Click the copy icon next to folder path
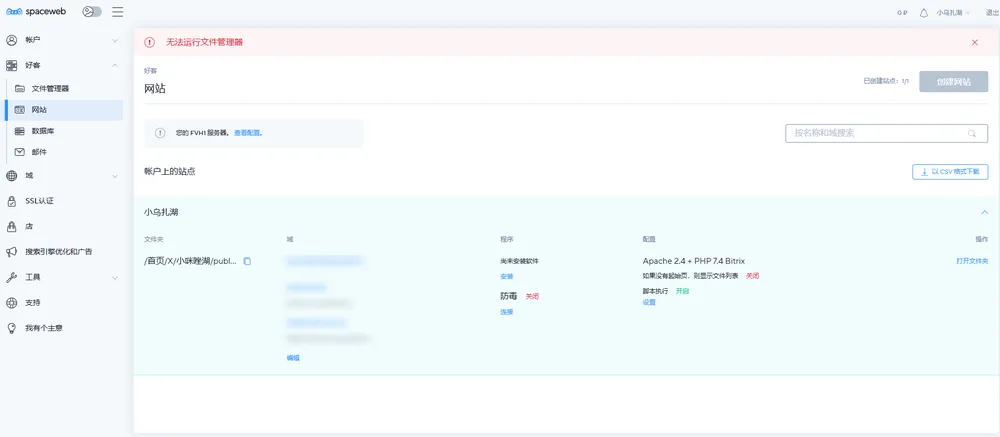Screen dimensions: 1000x437 248,261
